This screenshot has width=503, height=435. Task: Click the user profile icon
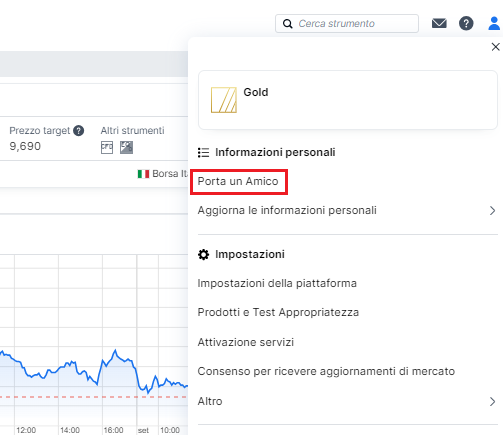pyautogui.click(x=494, y=23)
